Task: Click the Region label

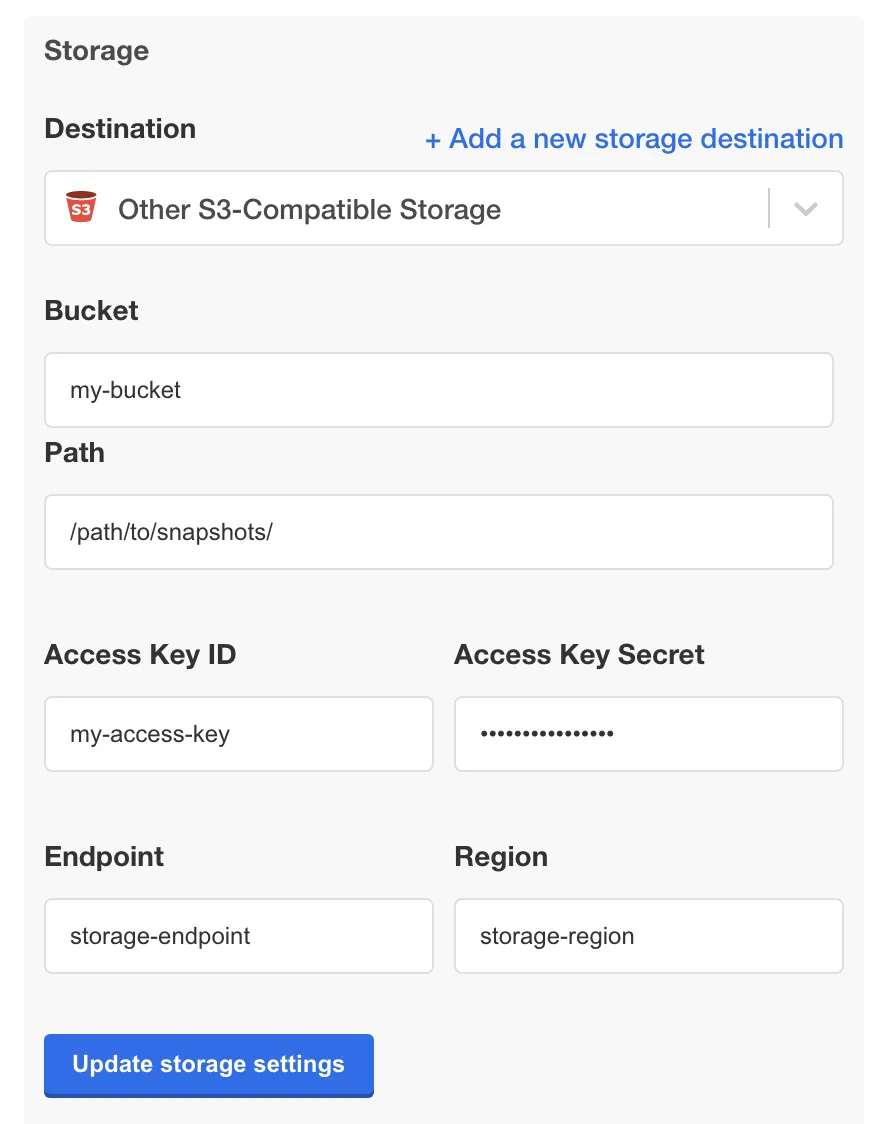Action: (x=501, y=857)
